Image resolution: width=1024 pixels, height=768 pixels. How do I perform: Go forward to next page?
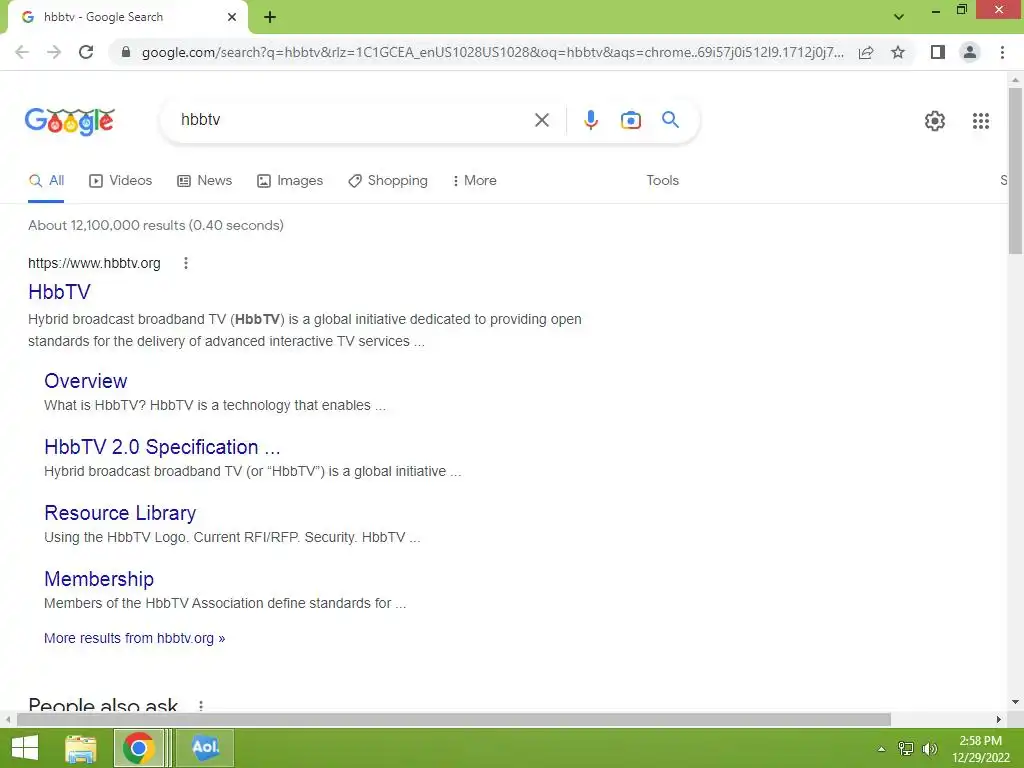tap(54, 52)
